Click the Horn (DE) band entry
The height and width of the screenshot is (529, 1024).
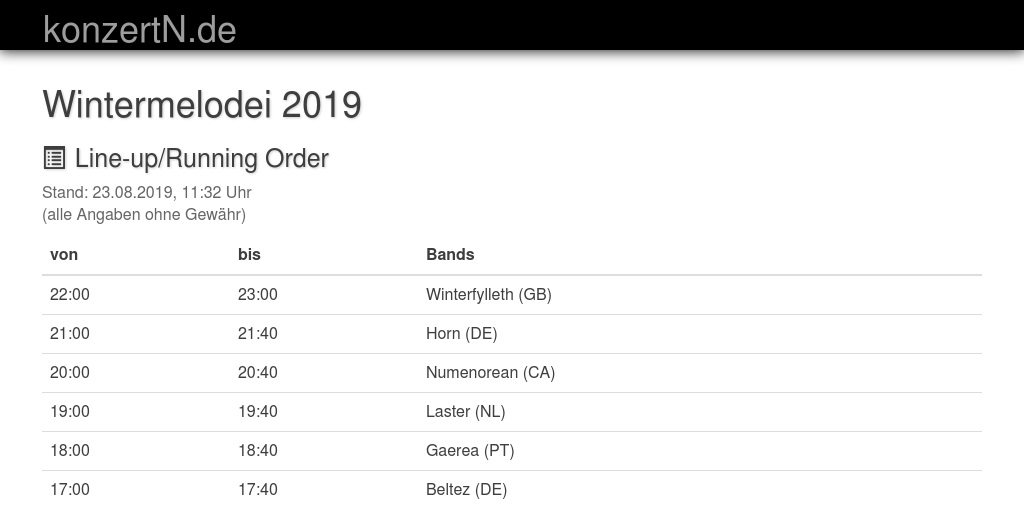pos(461,333)
